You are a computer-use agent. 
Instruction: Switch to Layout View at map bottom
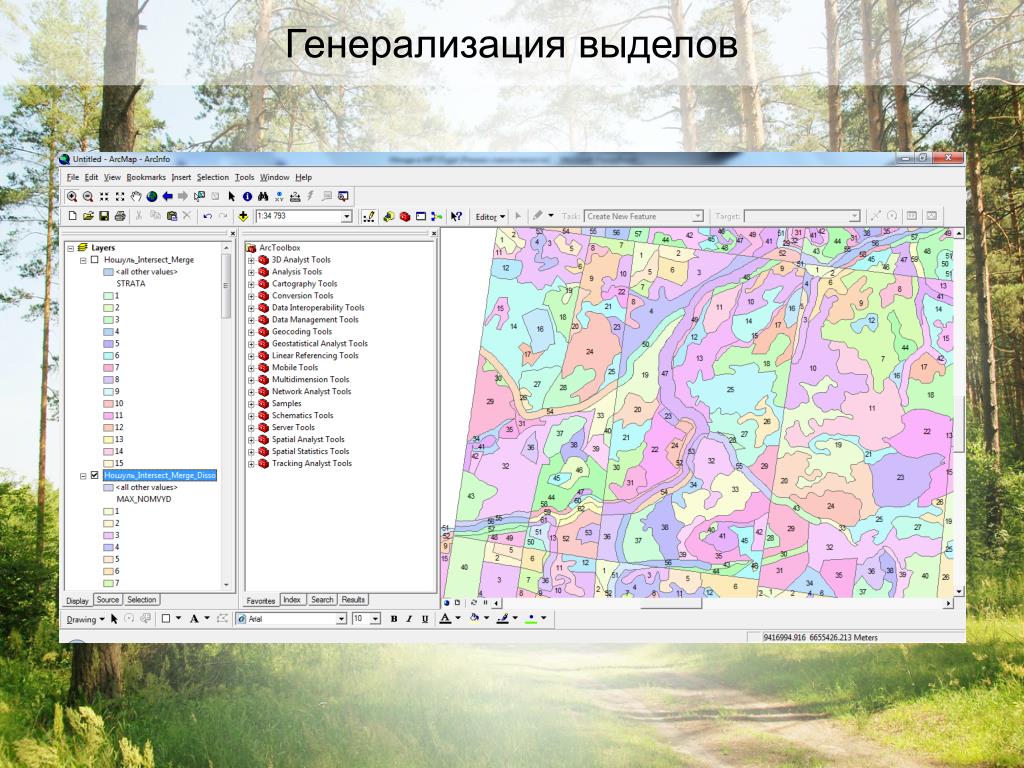pyautogui.click(x=457, y=603)
